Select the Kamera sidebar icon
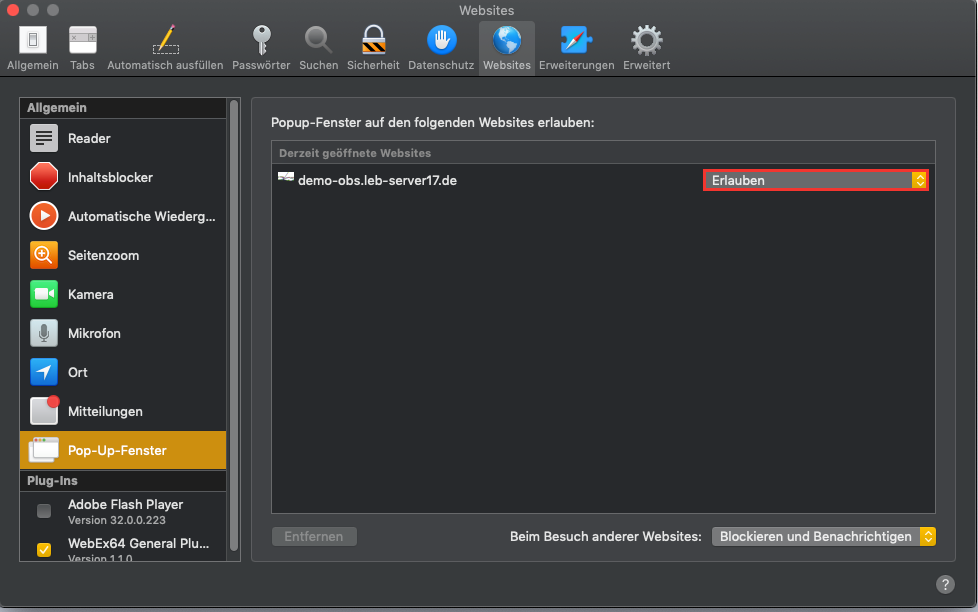The width and height of the screenshot is (978, 612). point(44,294)
